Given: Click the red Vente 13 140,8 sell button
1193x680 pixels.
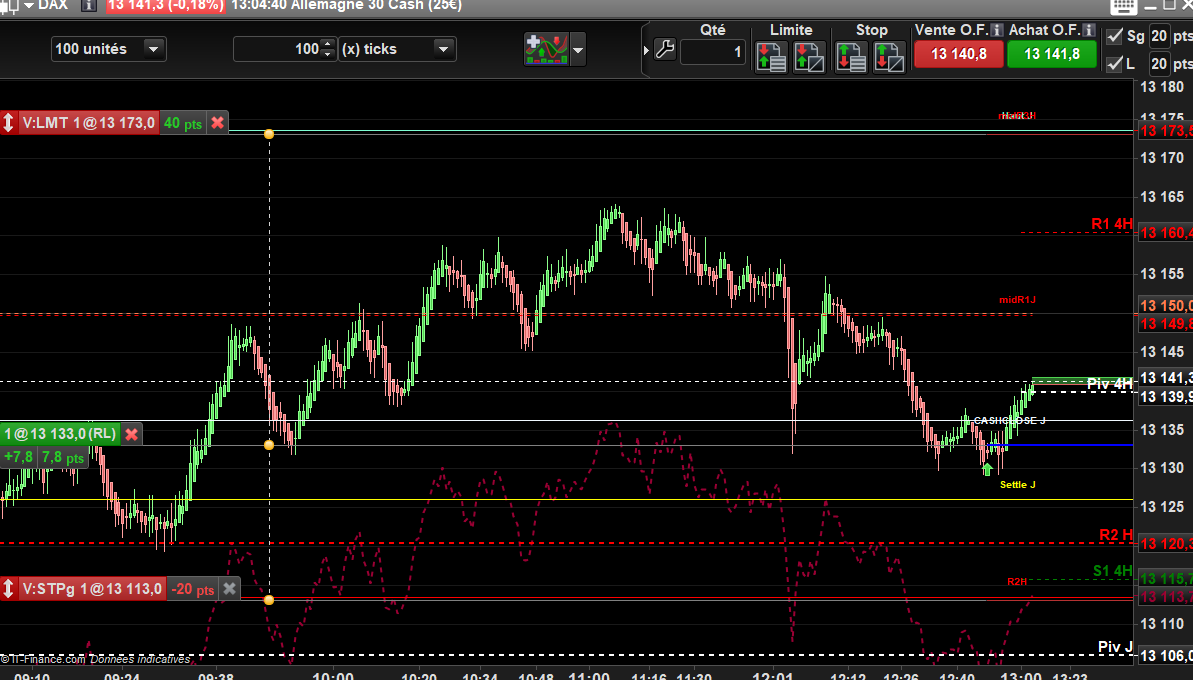Looking at the screenshot, I should point(959,54).
